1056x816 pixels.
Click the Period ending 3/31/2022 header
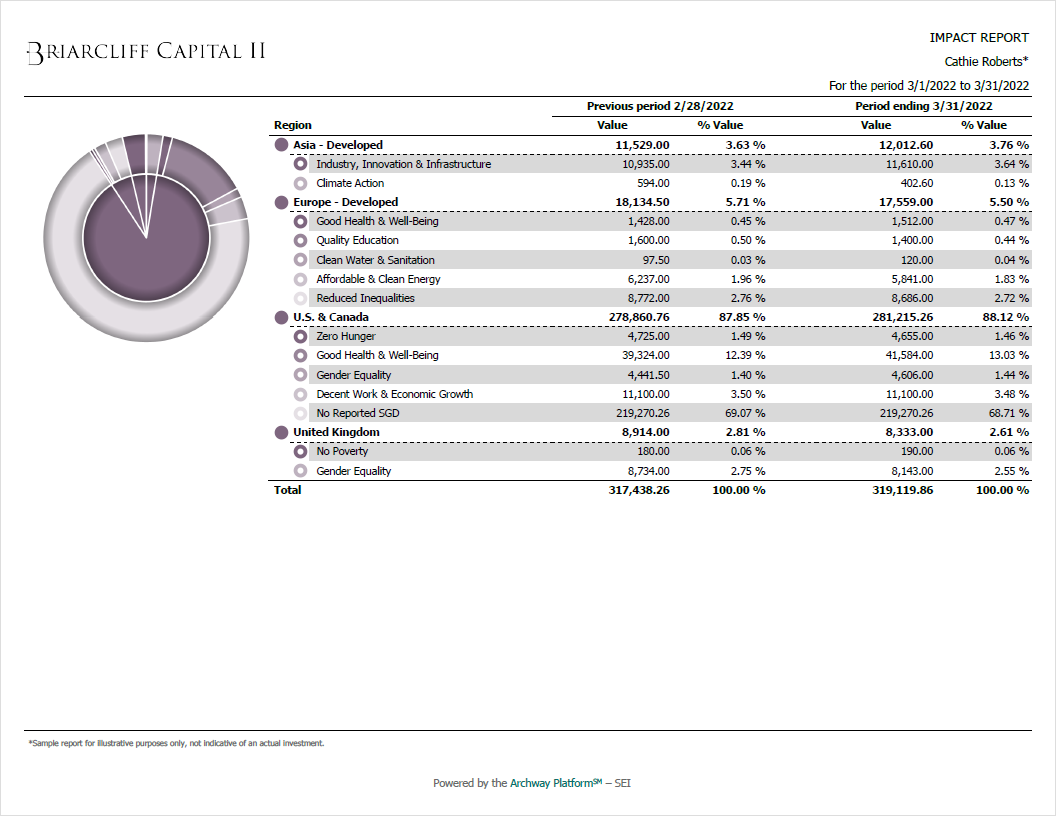pos(923,106)
